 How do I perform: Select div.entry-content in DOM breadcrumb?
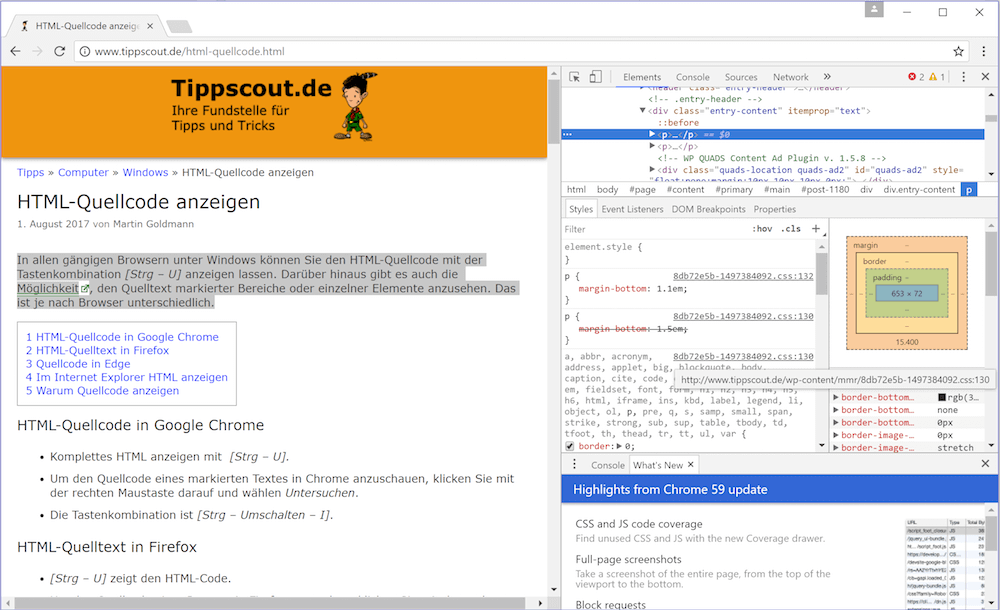coord(919,190)
